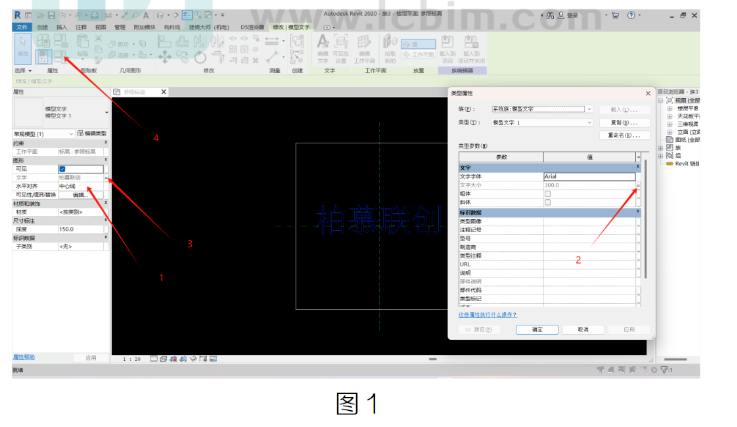Toggle the Bold checkbox in Type Properties
737x427 pixels.
(548, 194)
